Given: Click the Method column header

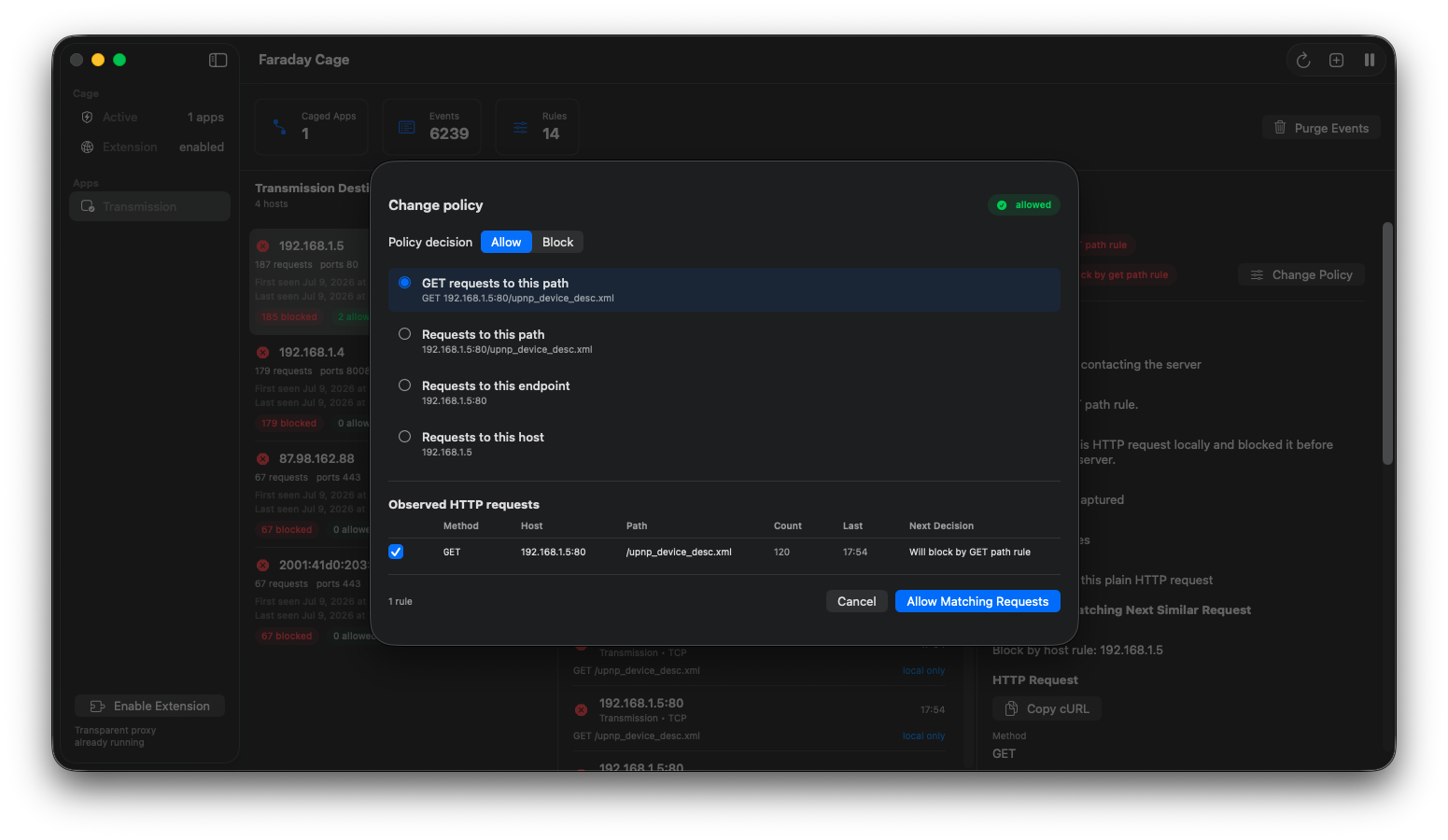Looking at the screenshot, I should click(x=461, y=526).
